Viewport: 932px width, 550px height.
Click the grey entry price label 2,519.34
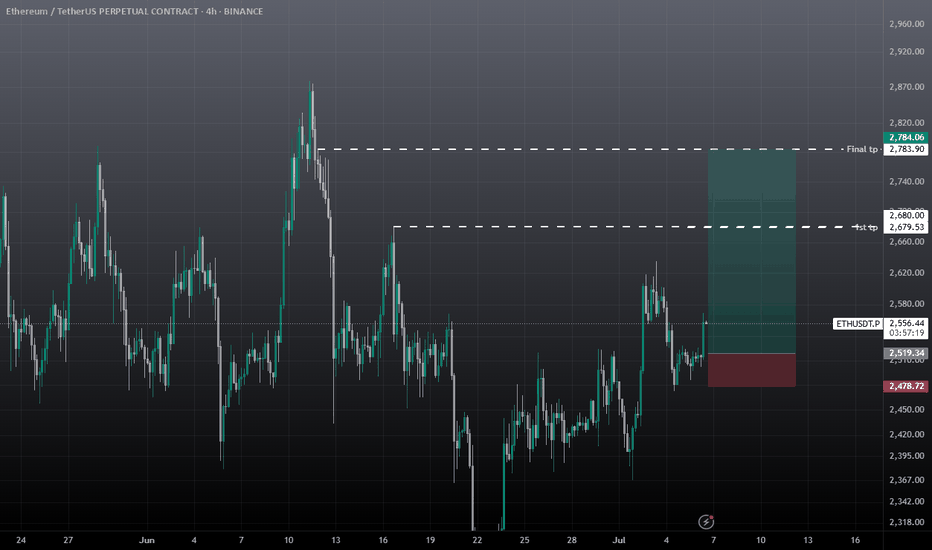[x=906, y=353]
